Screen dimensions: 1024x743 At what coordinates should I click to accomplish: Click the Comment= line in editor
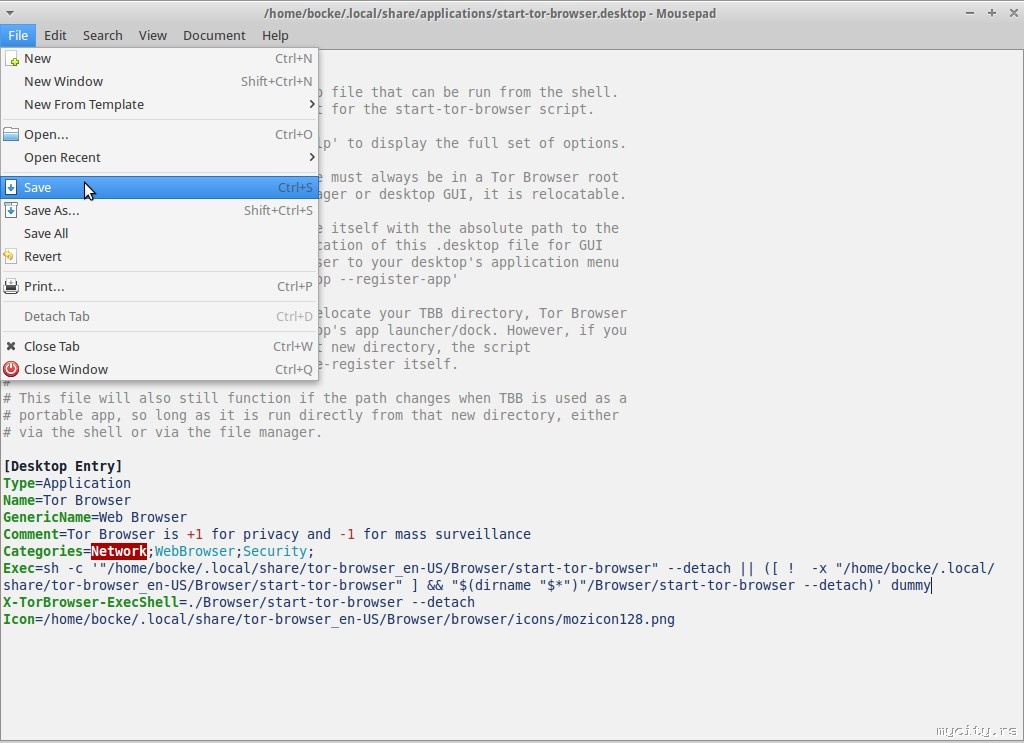(x=266, y=534)
